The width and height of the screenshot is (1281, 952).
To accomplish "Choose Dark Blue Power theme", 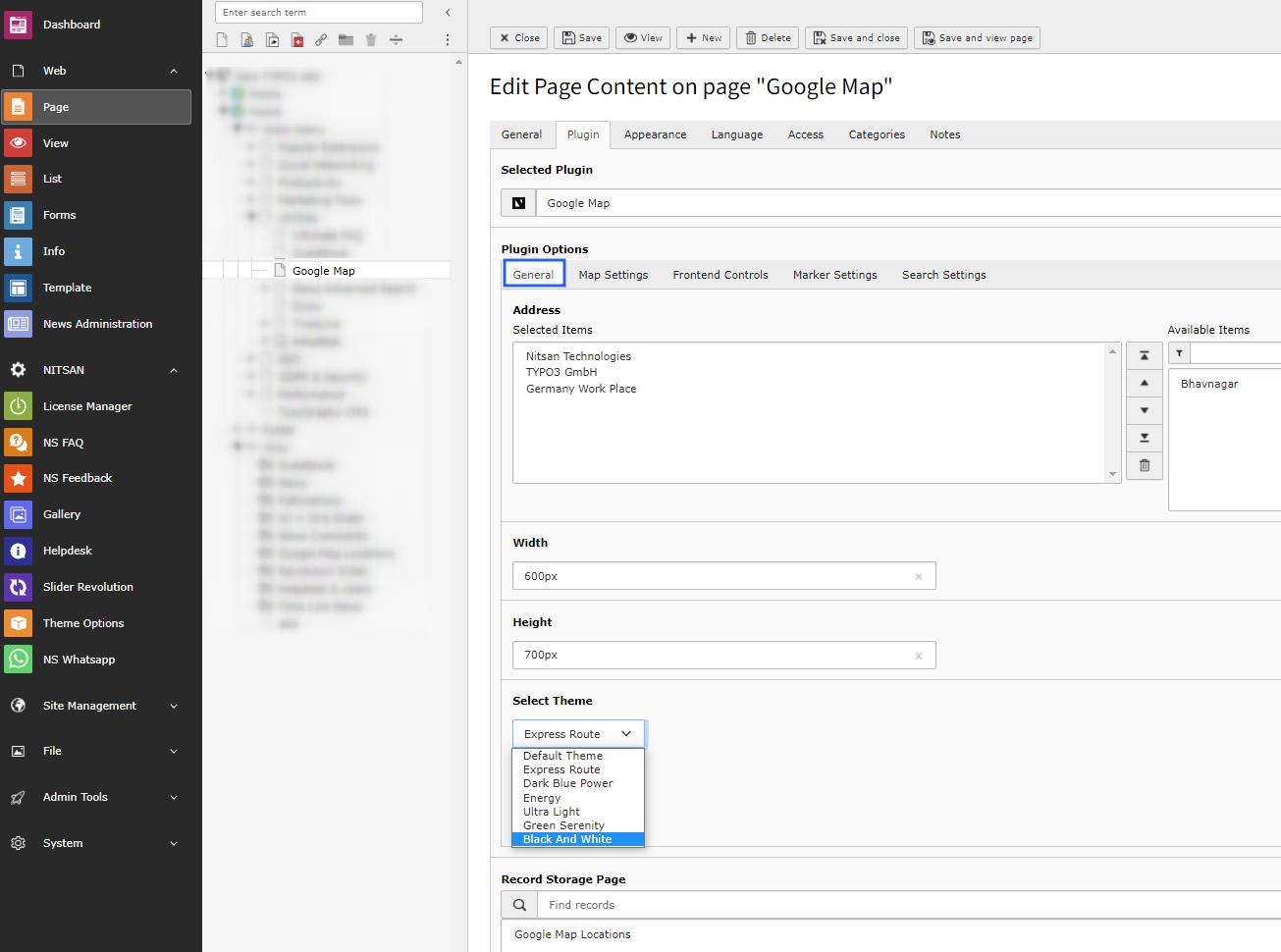I will [x=578, y=783].
